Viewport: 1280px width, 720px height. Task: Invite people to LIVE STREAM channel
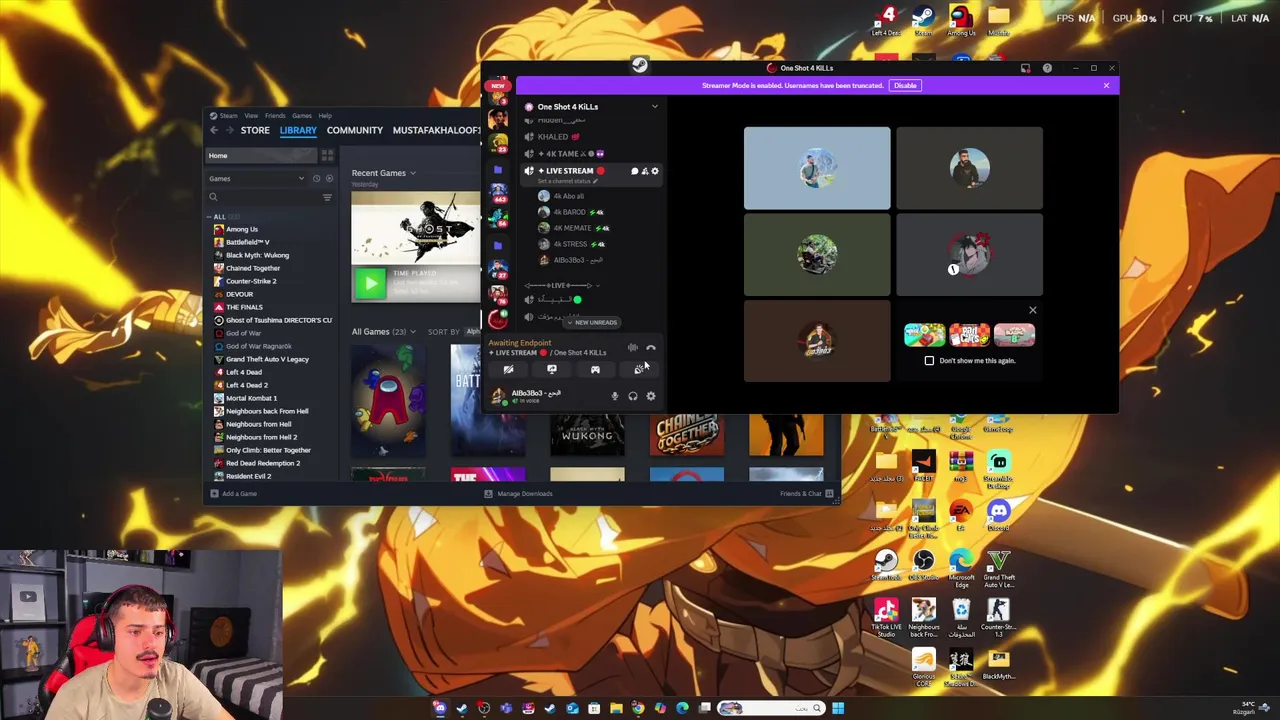pyautogui.click(x=645, y=171)
